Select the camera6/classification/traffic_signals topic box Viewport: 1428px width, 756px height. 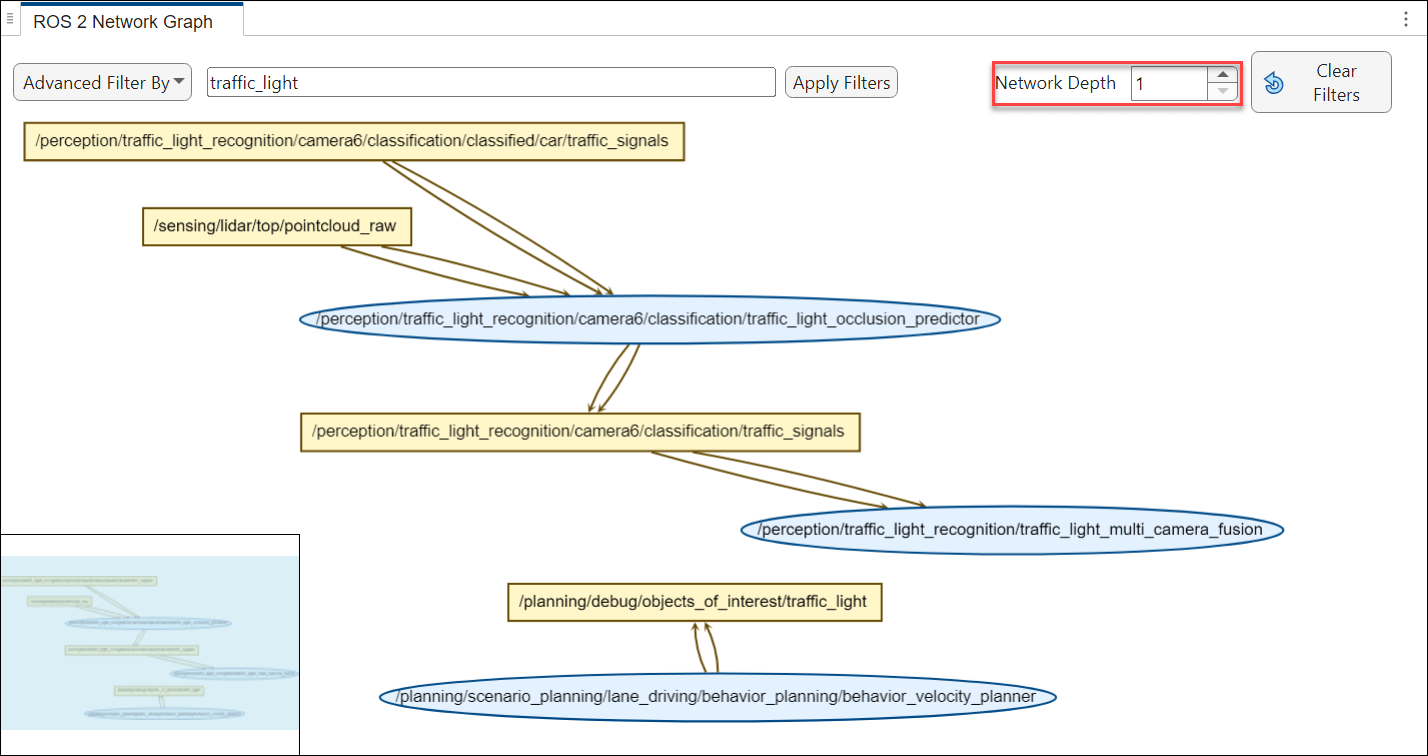[580, 432]
